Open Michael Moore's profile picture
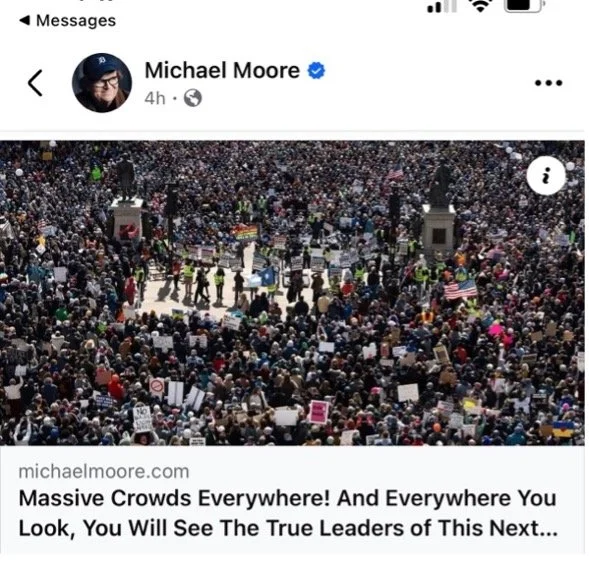 point(102,83)
